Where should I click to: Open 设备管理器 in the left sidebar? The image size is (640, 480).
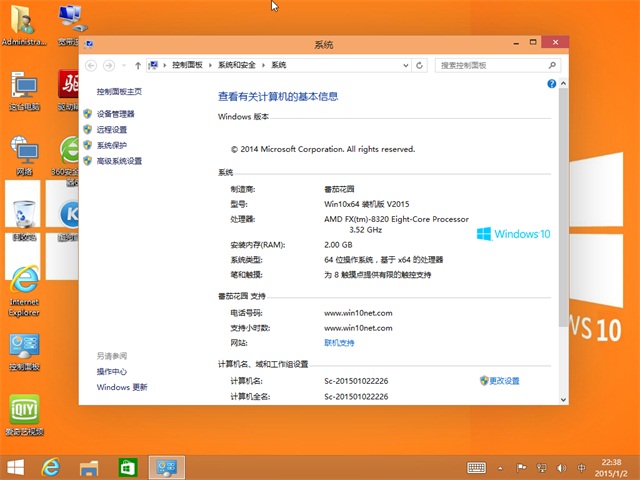115,114
